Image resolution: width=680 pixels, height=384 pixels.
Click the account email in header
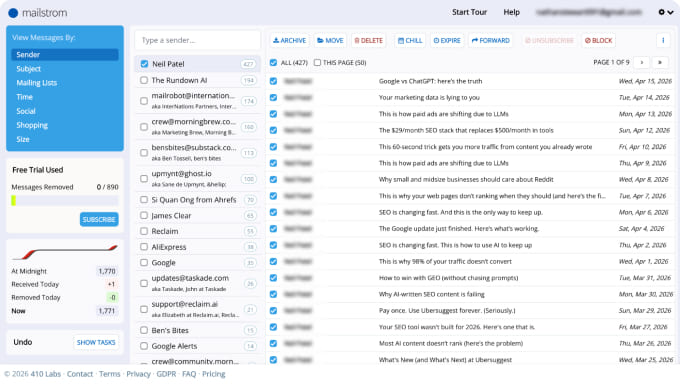pyautogui.click(x=588, y=12)
